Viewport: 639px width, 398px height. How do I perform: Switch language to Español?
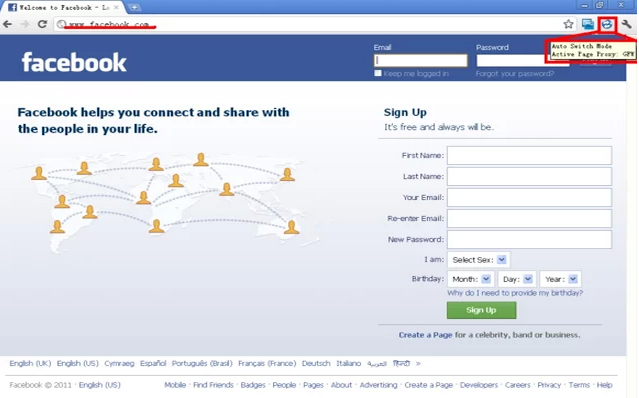click(x=153, y=363)
